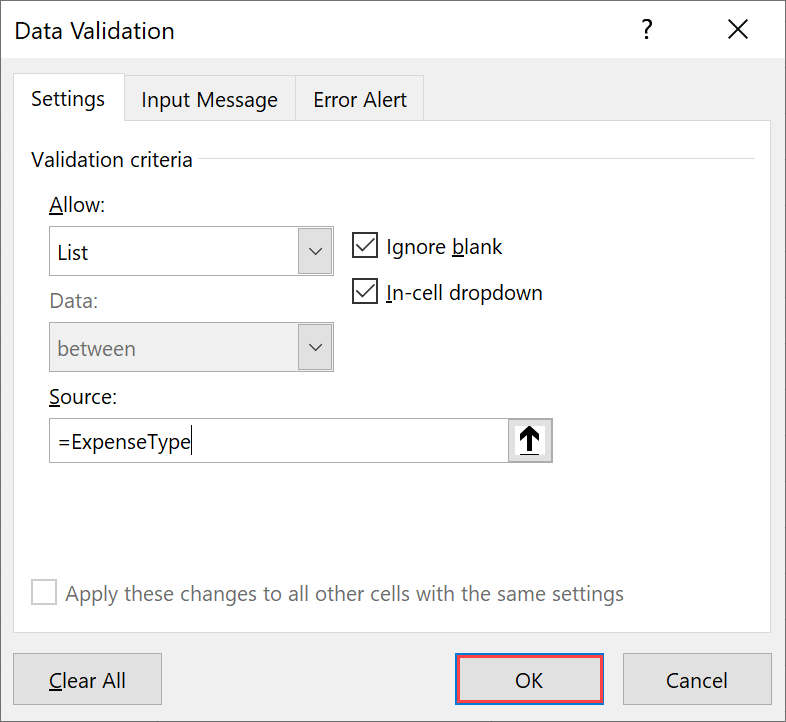Click the Source: label

83,397
